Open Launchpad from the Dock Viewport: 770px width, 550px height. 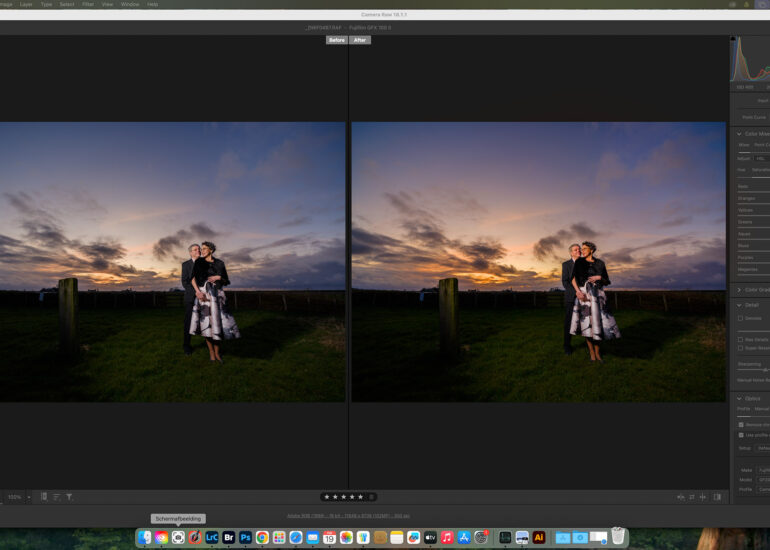point(279,537)
